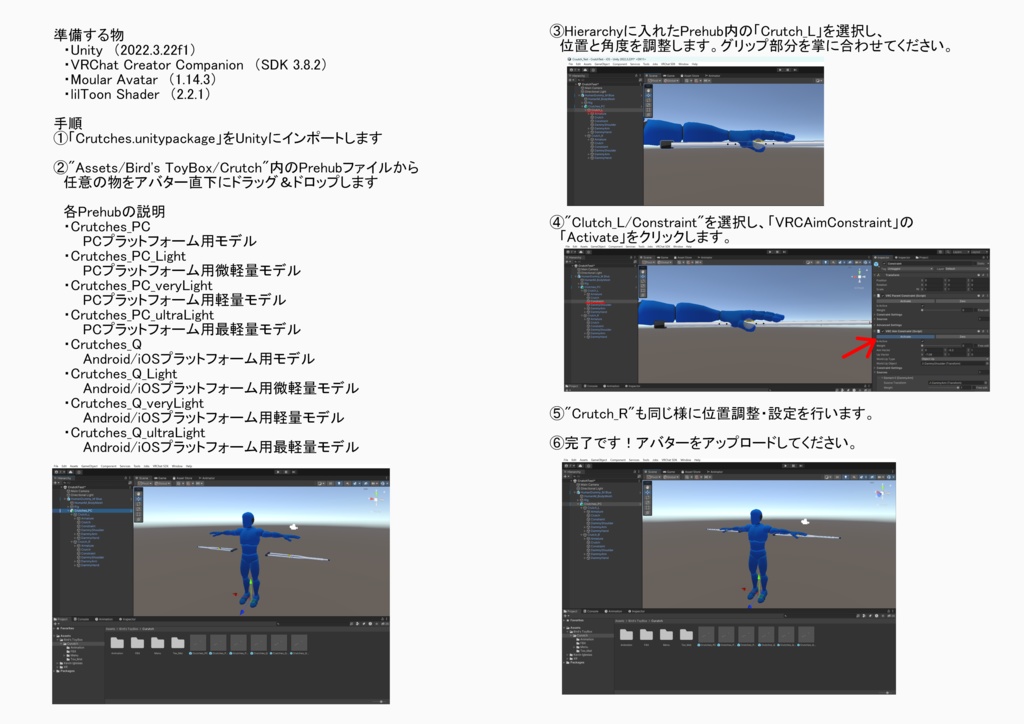Click the help icon on the Transform component
The width and height of the screenshot is (1024, 724).
point(983,275)
